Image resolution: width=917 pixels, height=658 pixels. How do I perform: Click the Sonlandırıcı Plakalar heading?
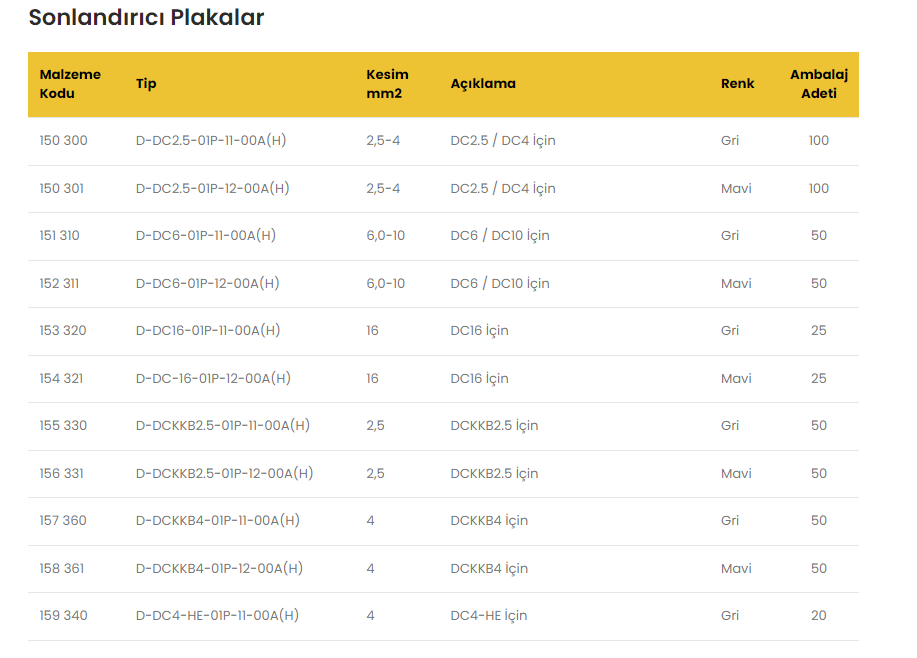146,18
